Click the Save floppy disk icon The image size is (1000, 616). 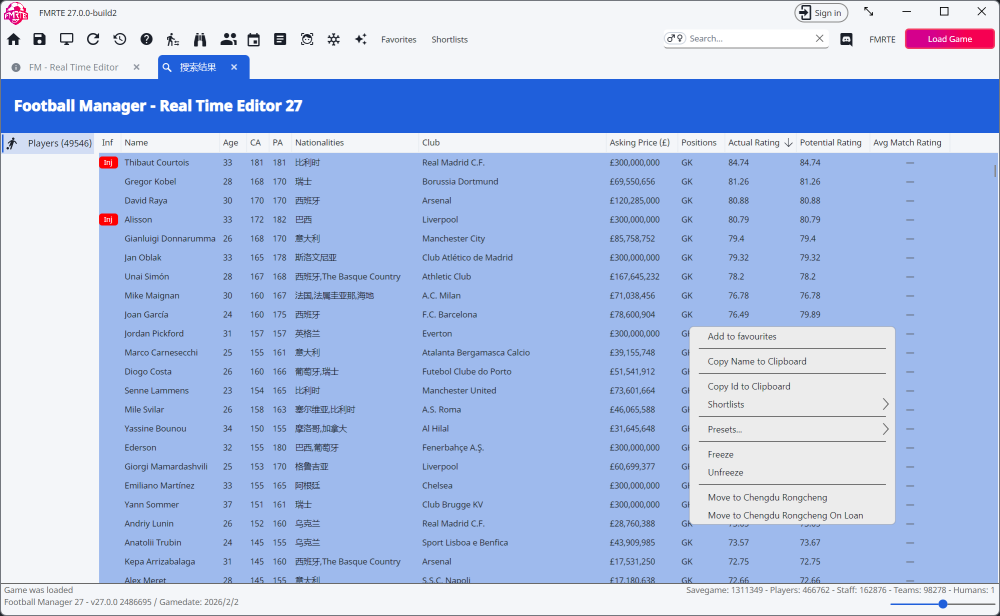pyautogui.click(x=40, y=40)
